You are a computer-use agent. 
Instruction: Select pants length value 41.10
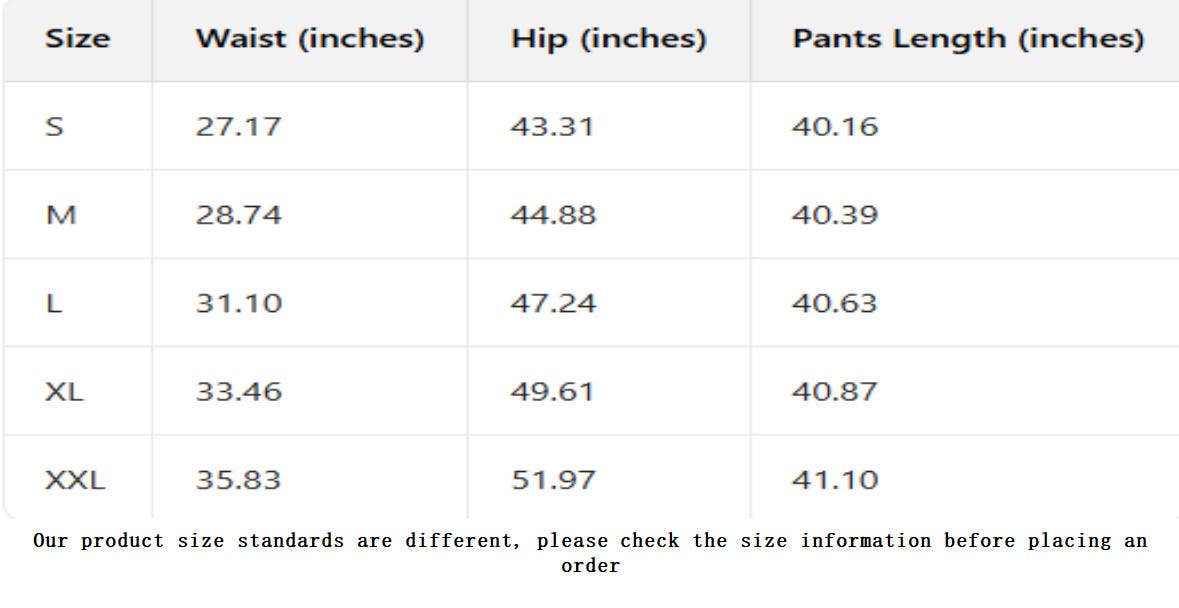[834, 480]
